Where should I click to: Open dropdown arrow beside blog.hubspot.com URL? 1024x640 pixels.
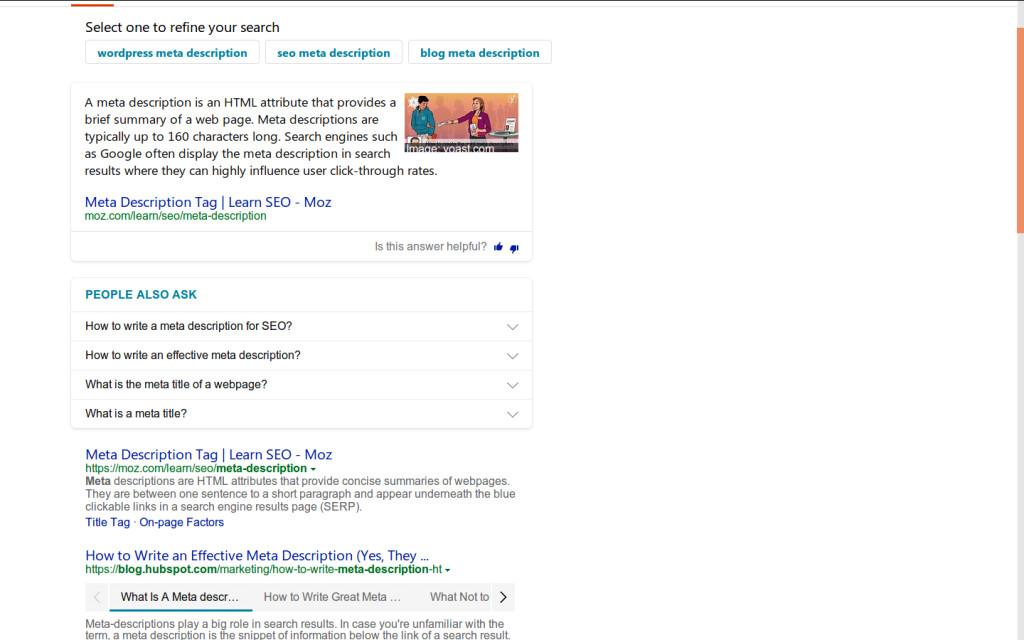click(x=447, y=570)
